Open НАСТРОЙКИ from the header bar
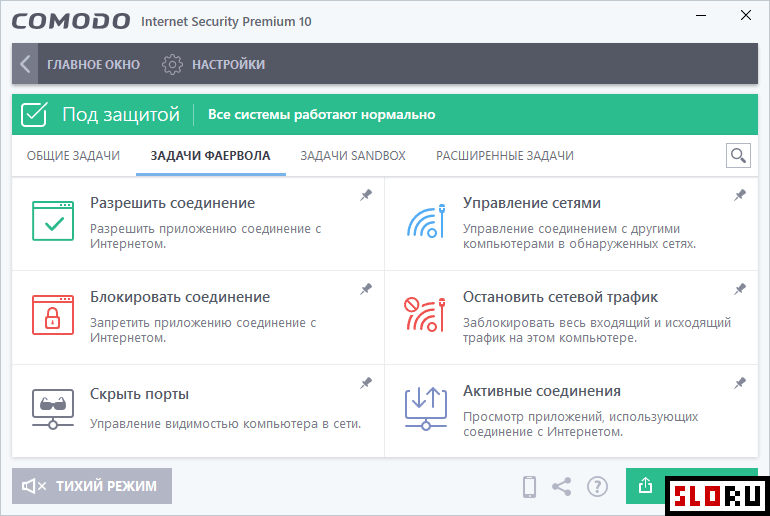Image resolution: width=770 pixels, height=516 pixels. 228,64
